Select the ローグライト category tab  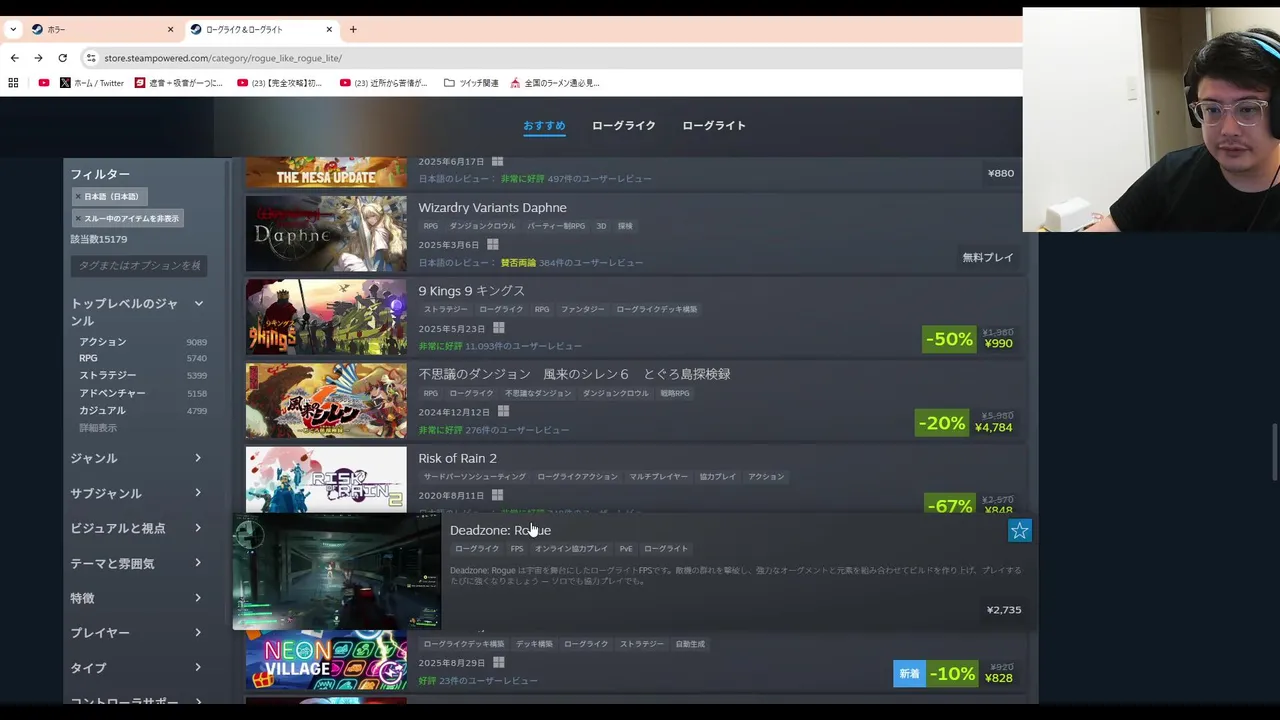click(x=714, y=125)
